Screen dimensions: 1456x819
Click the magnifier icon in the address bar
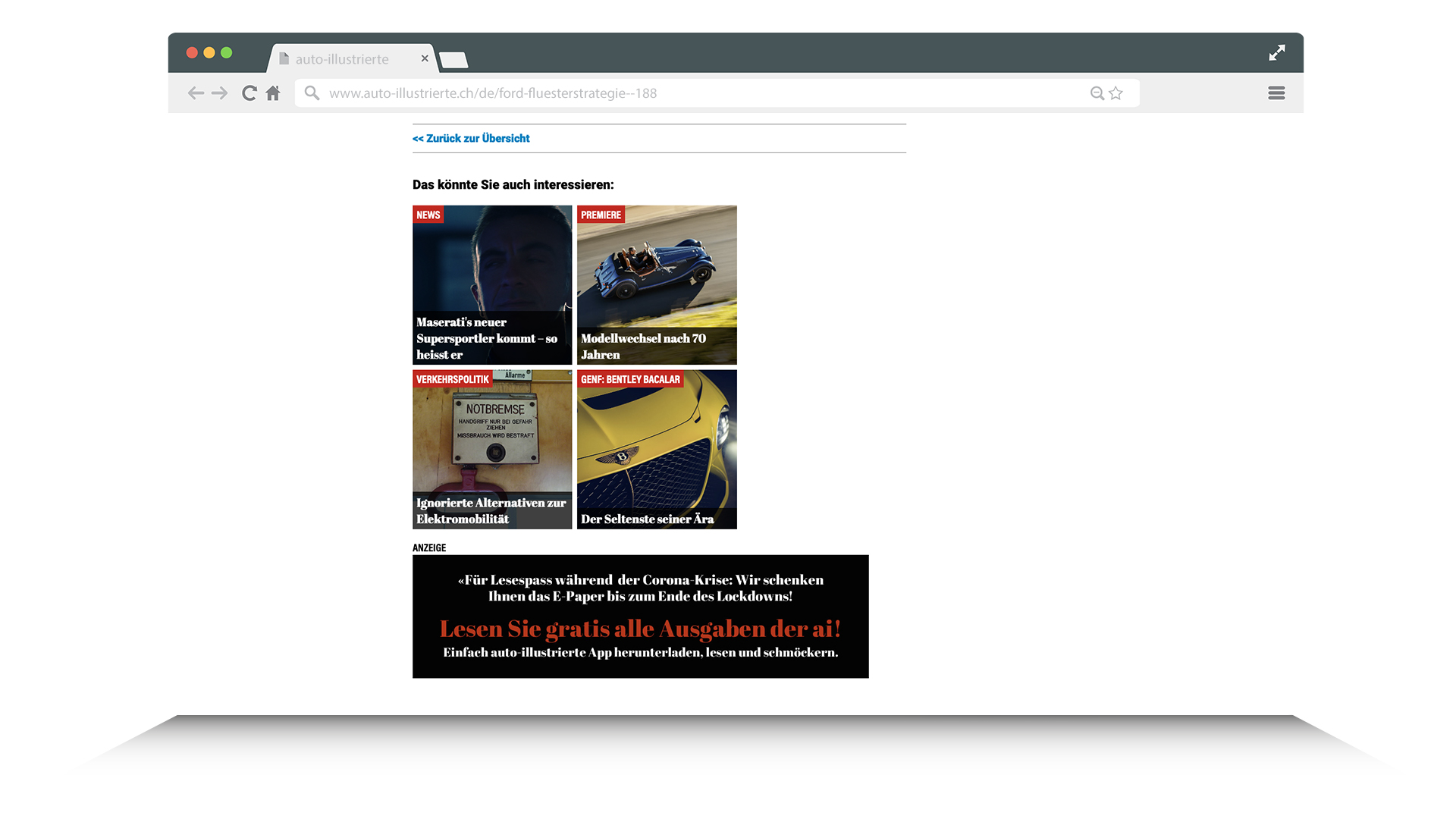tap(312, 93)
